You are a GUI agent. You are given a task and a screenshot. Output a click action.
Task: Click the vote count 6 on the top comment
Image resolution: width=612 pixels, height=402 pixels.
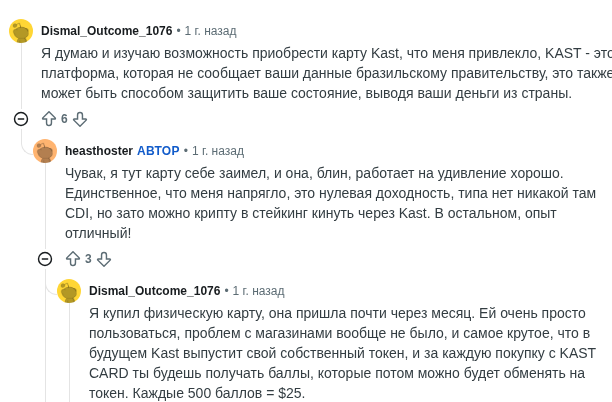pyautogui.click(x=64, y=119)
